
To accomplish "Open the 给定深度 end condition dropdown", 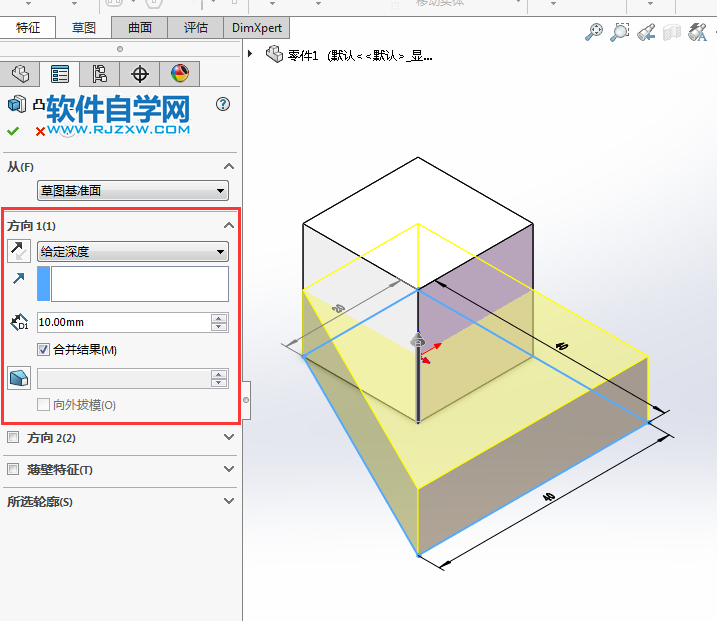I will pos(133,252).
